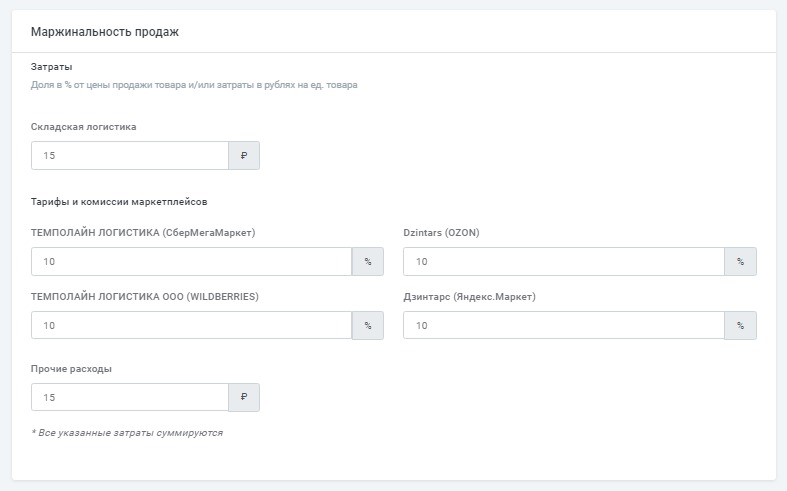Click the ruble unit next to Складская логистика
The width and height of the screenshot is (787, 491).
pos(244,156)
